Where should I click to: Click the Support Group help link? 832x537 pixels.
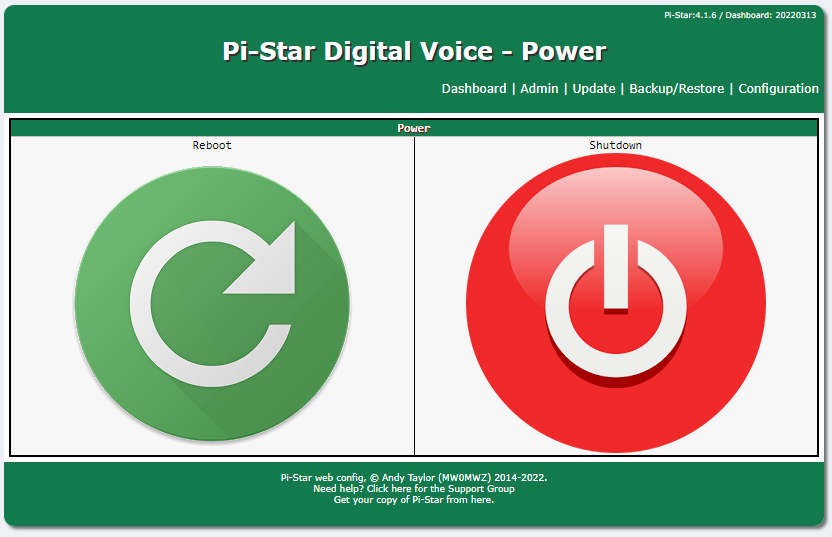pos(414,489)
